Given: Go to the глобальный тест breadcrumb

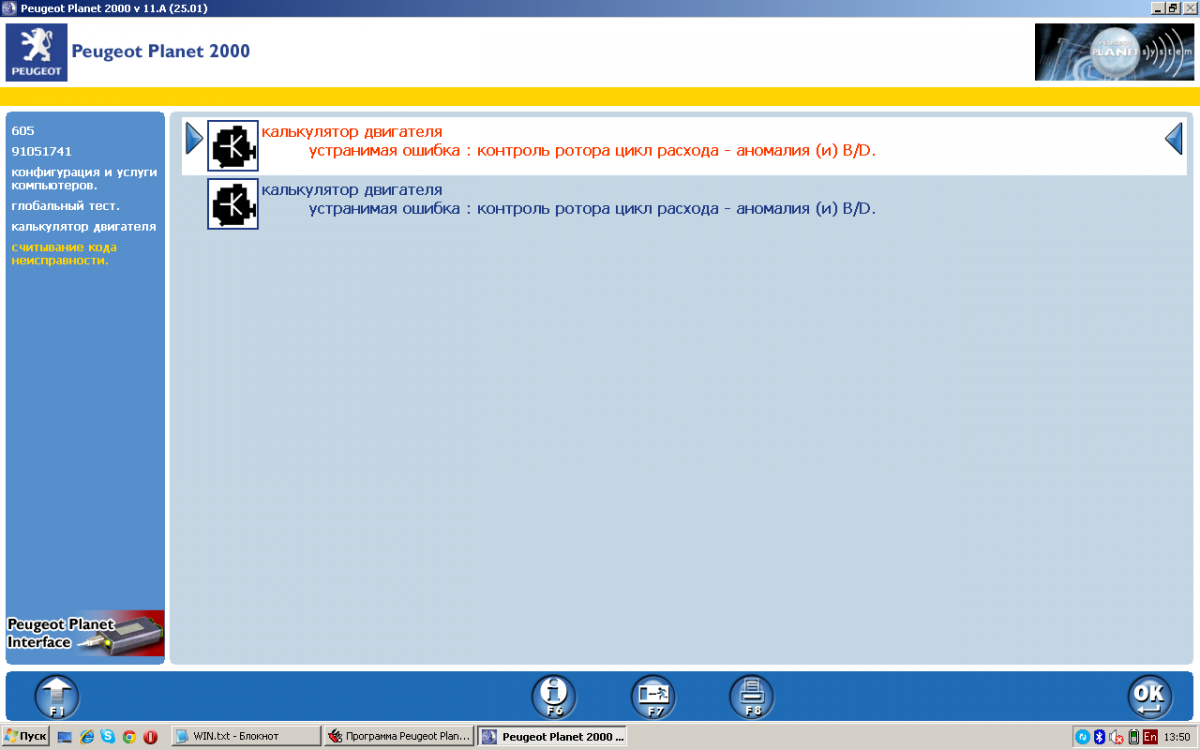Looking at the screenshot, I should 66,206.
